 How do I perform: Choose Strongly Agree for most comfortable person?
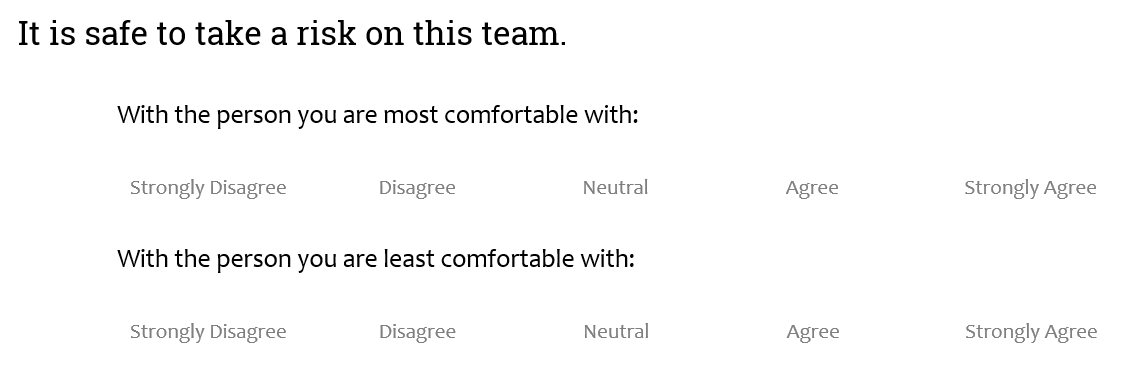pyautogui.click(x=1030, y=188)
